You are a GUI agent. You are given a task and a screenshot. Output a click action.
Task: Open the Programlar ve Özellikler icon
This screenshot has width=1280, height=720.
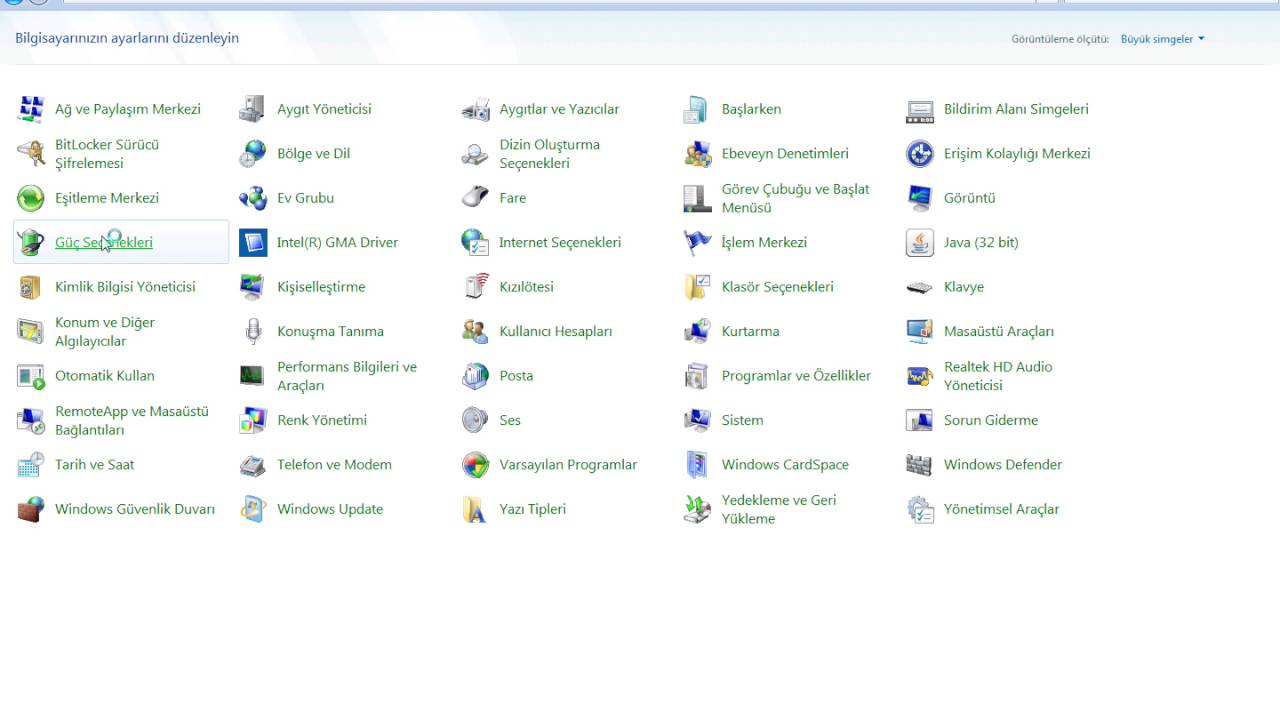pos(697,376)
